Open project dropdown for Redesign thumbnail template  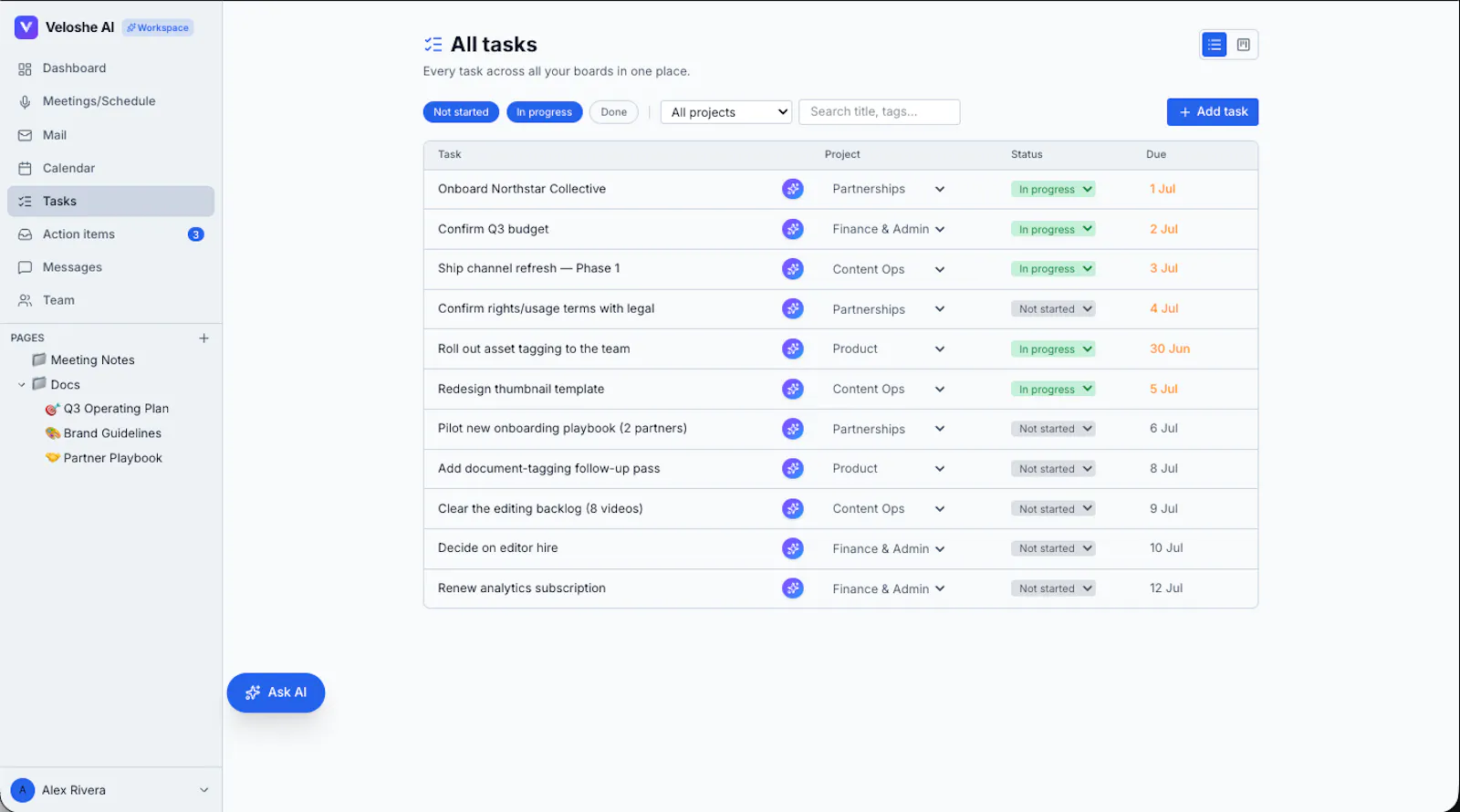888,389
